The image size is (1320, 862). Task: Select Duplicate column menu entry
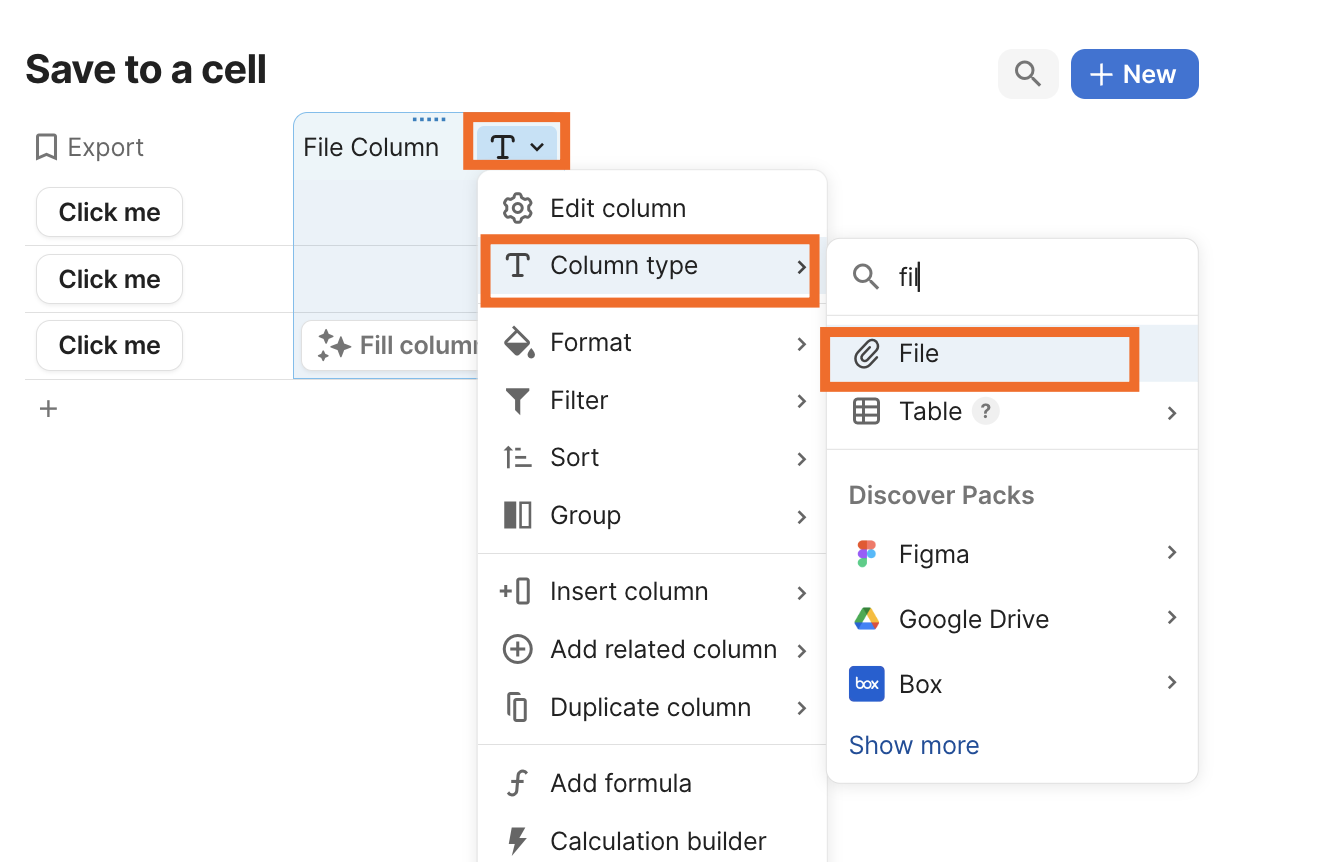(650, 707)
